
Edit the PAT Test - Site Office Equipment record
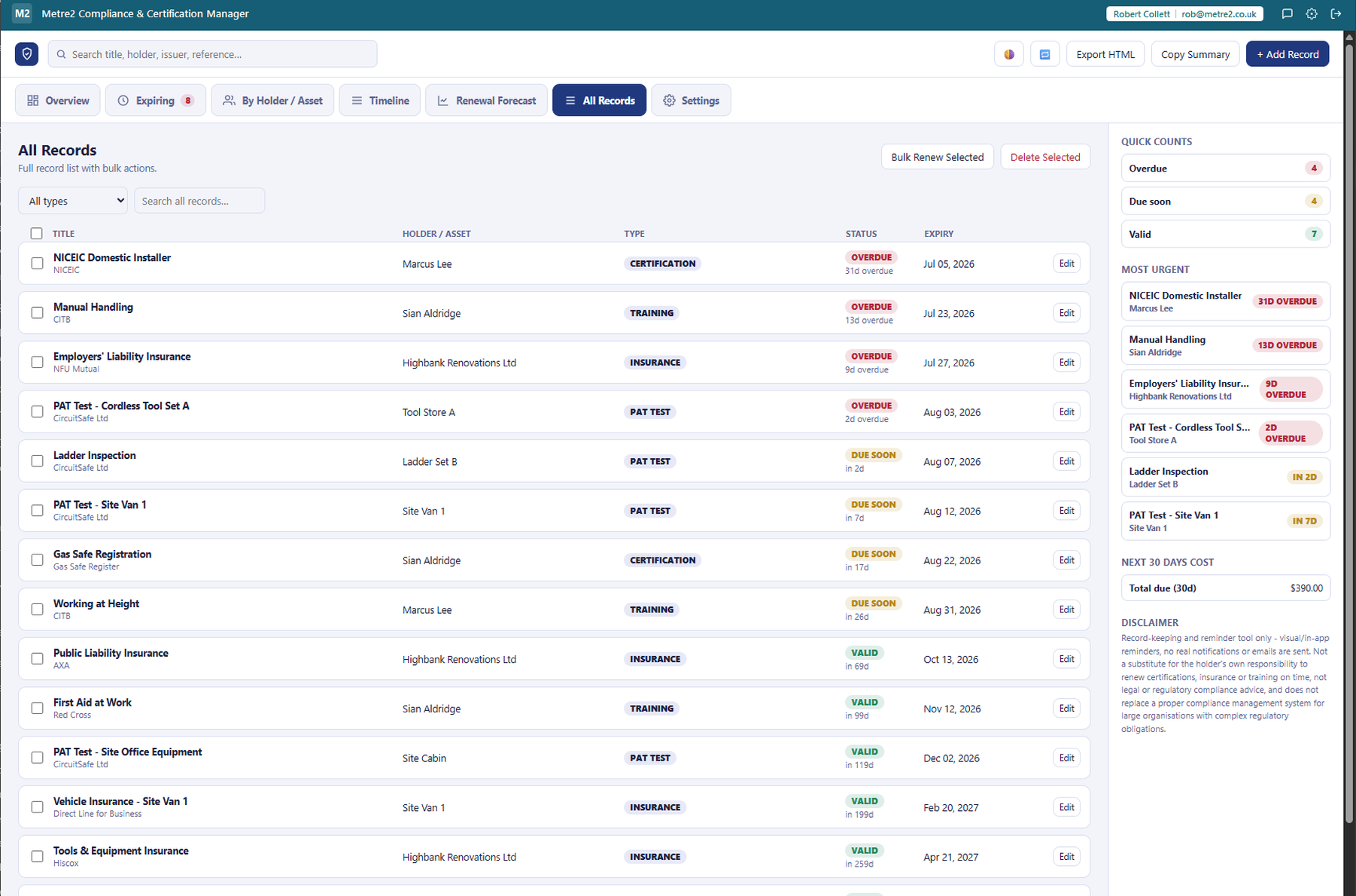tap(1066, 758)
